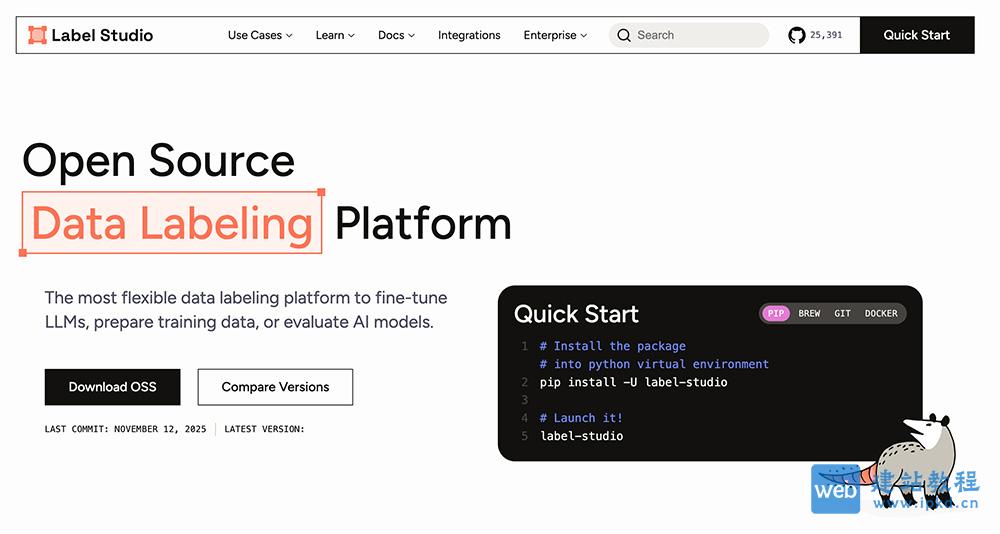The image size is (1000, 534).
Task: Switch to the DOCKER install tab
Action: (x=881, y=313)
